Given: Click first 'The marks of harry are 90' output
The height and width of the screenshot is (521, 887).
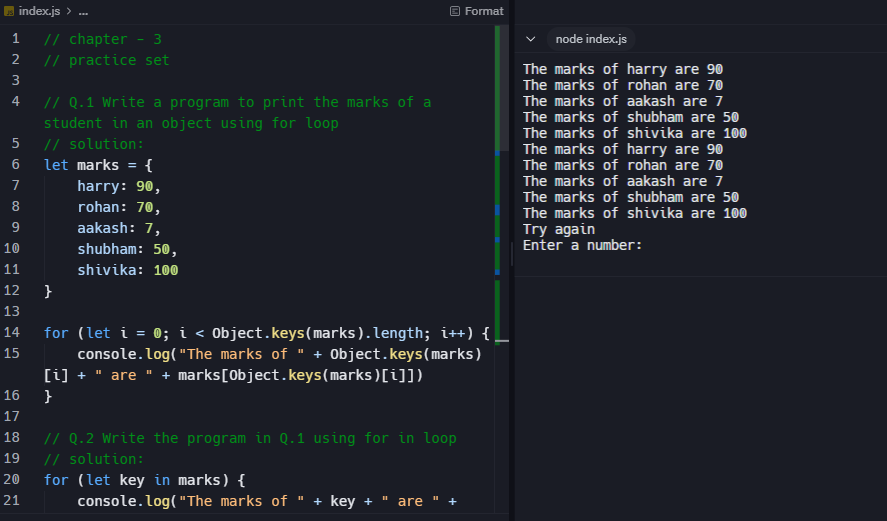Looking at the screenshot, I should (623, 69).
